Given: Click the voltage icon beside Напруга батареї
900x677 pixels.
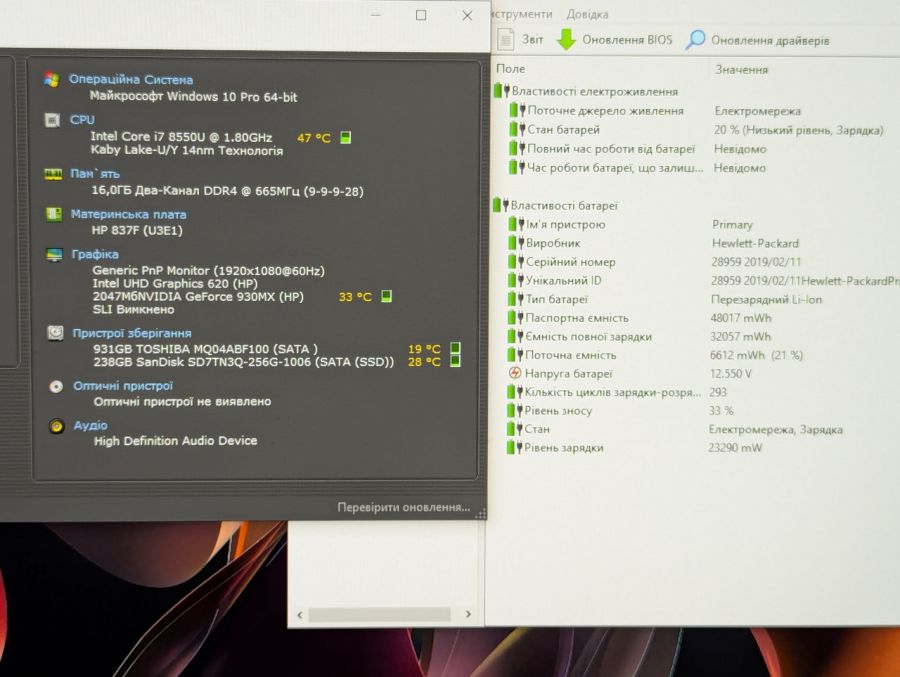Looking at the screenshot, I should (515, 373).
